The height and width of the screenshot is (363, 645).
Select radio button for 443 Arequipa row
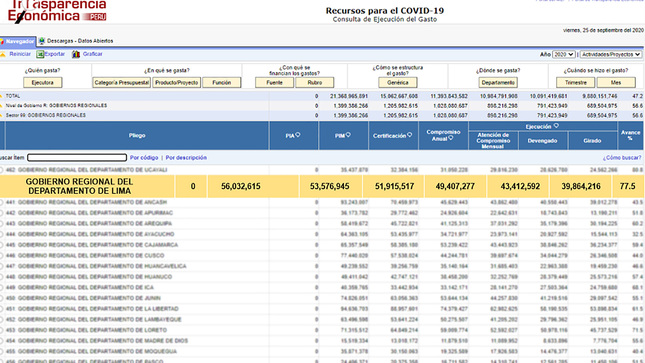(x=1, y=224)
